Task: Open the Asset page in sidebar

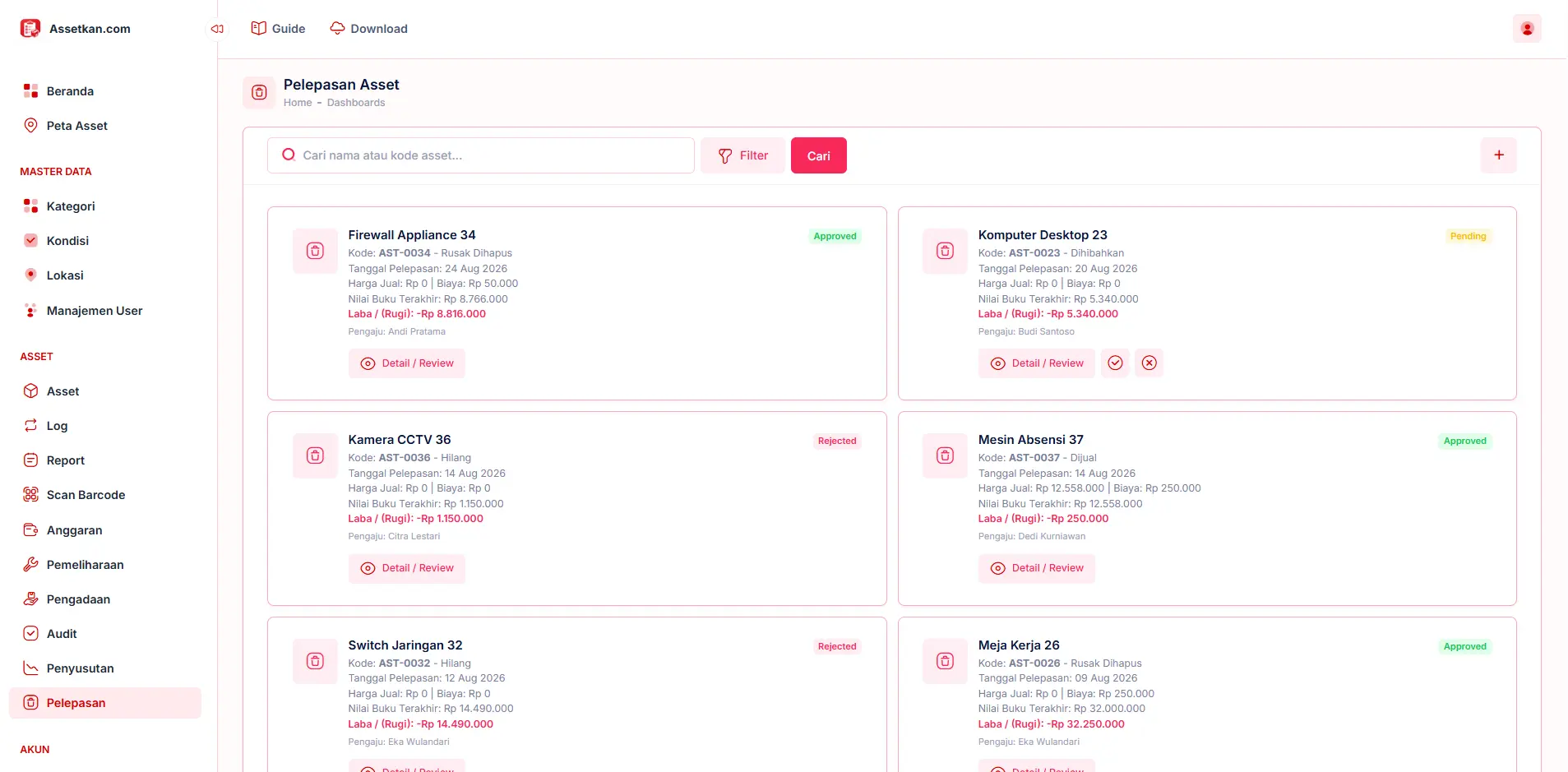Action: tap(105, 391)
